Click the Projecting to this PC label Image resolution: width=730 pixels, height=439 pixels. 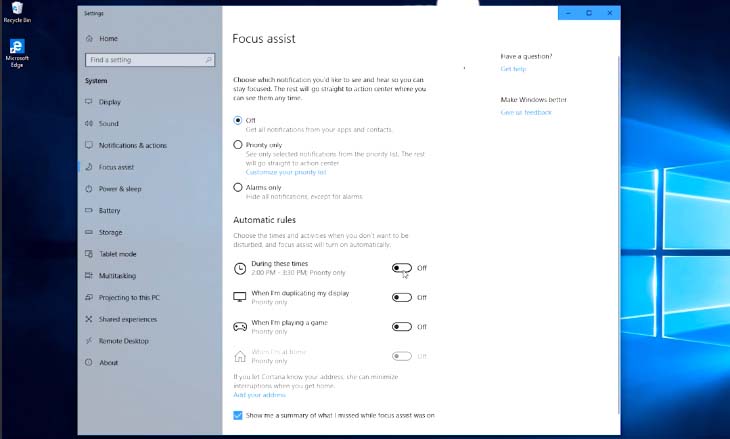click(x=129, y=297)
